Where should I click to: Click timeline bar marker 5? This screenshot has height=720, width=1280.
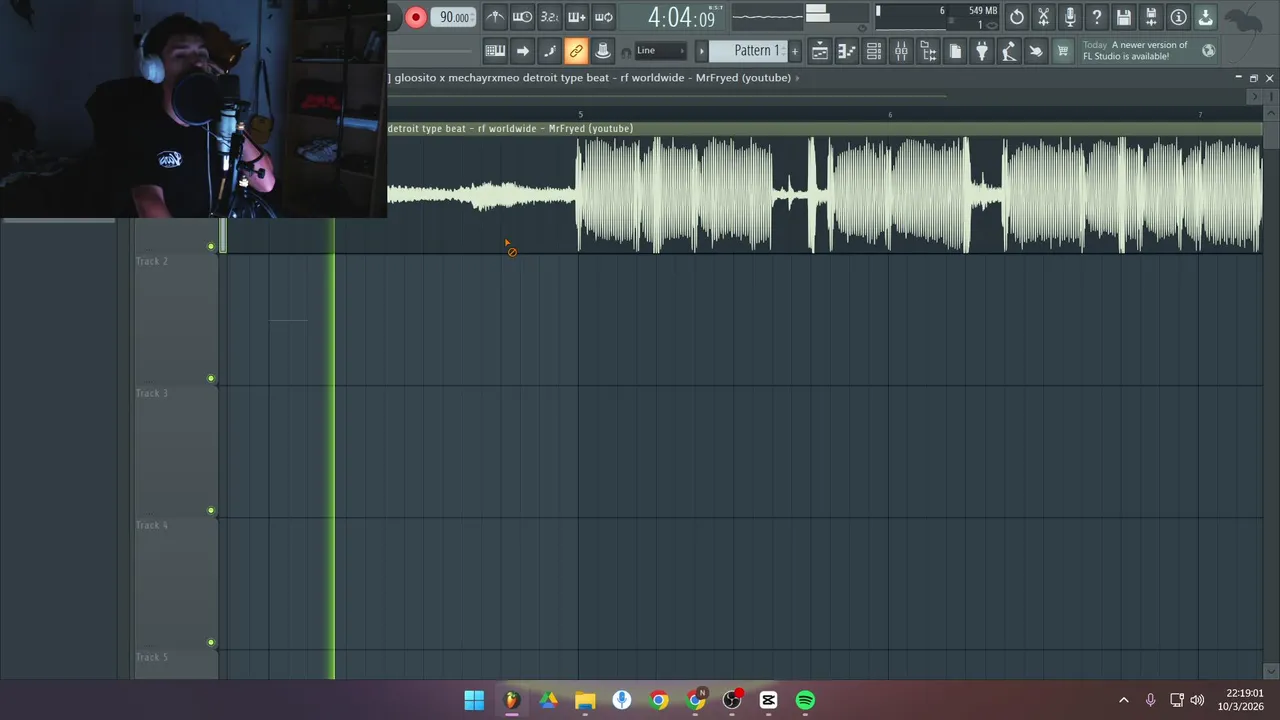580,115
